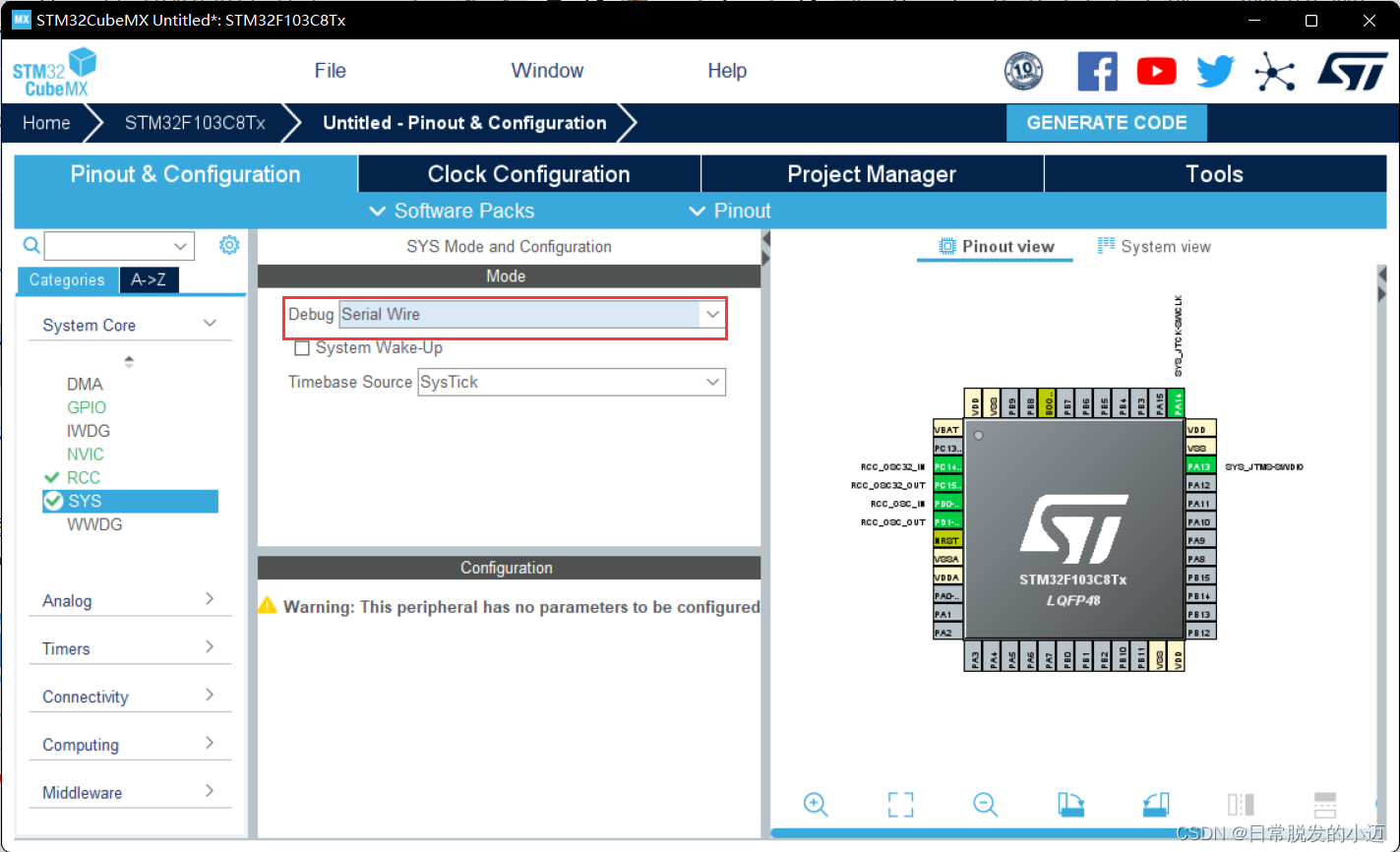This screenshot has width=1400, height=852.
Task: Click the warning triangle icon
Action: (268, 606)
